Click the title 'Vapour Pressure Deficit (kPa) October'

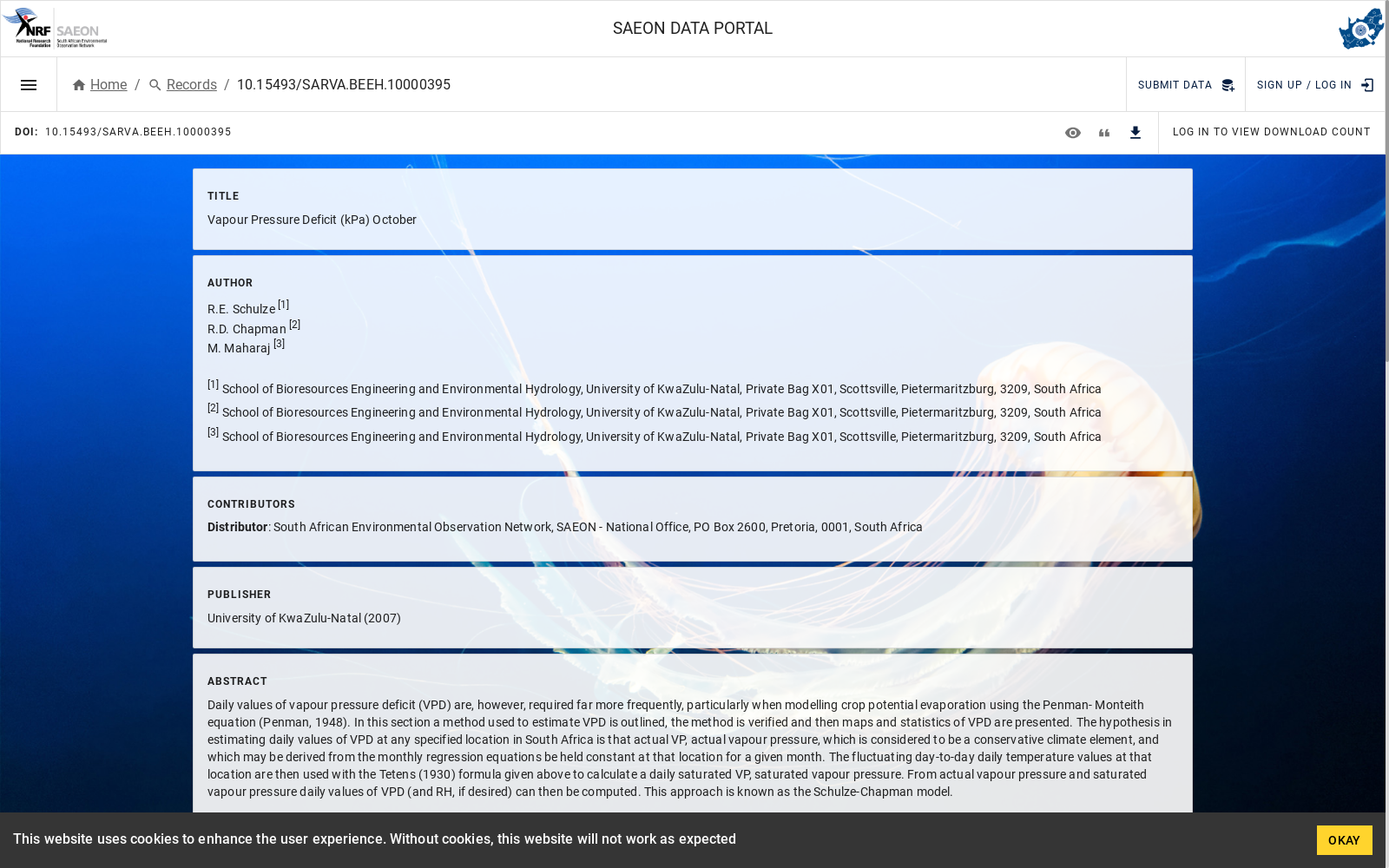[312, 220]
